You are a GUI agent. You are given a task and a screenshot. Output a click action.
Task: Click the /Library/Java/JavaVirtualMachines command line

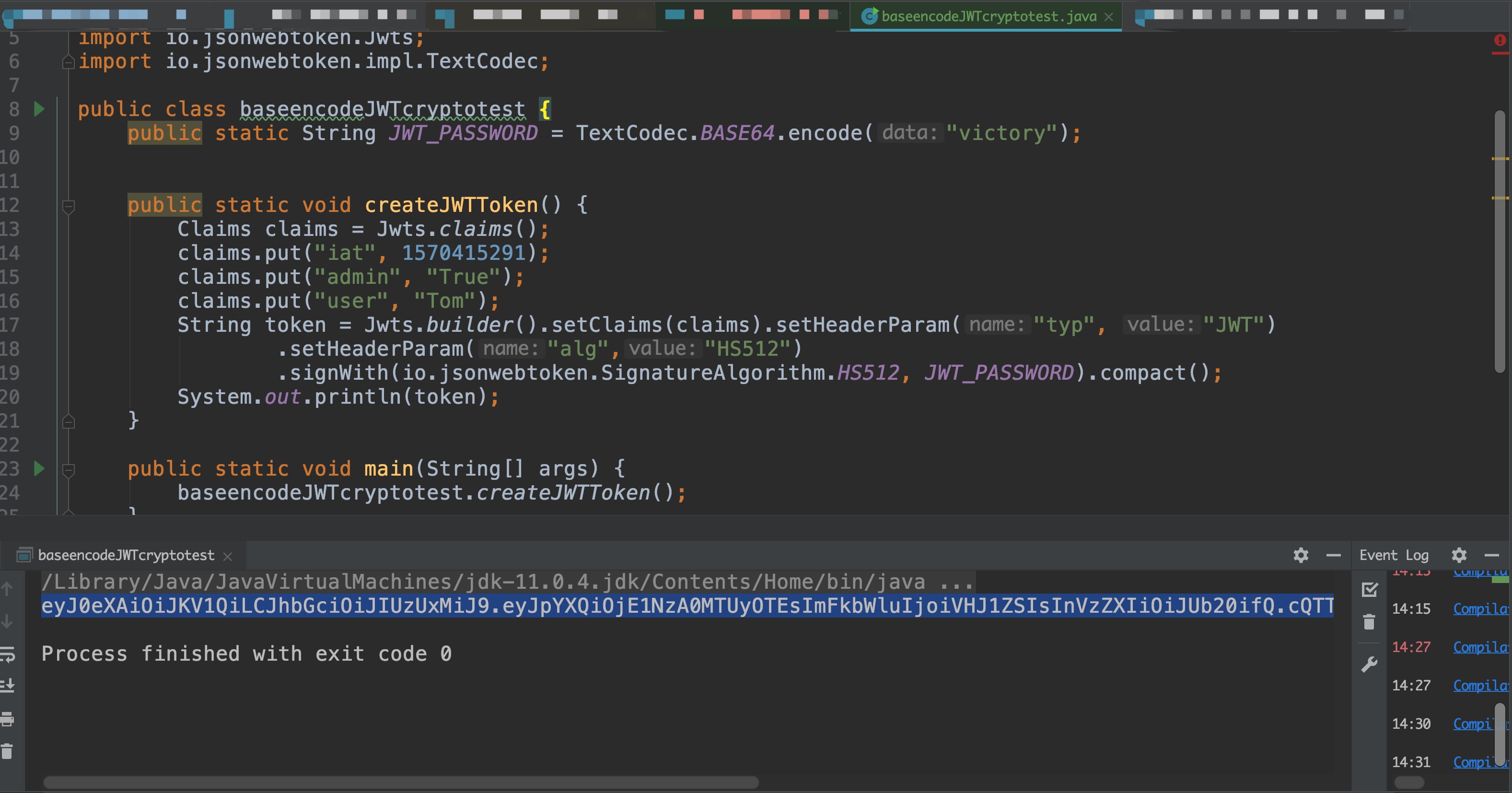point(508,582)
